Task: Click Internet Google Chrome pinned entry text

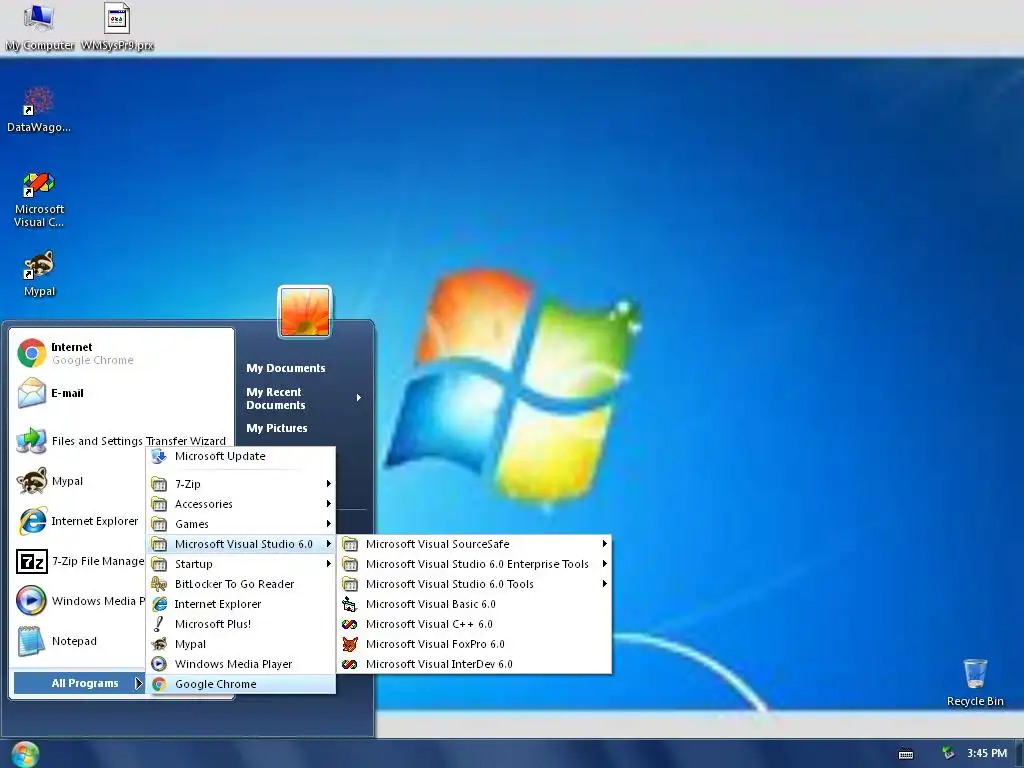Action: click(x=92, y=353)
